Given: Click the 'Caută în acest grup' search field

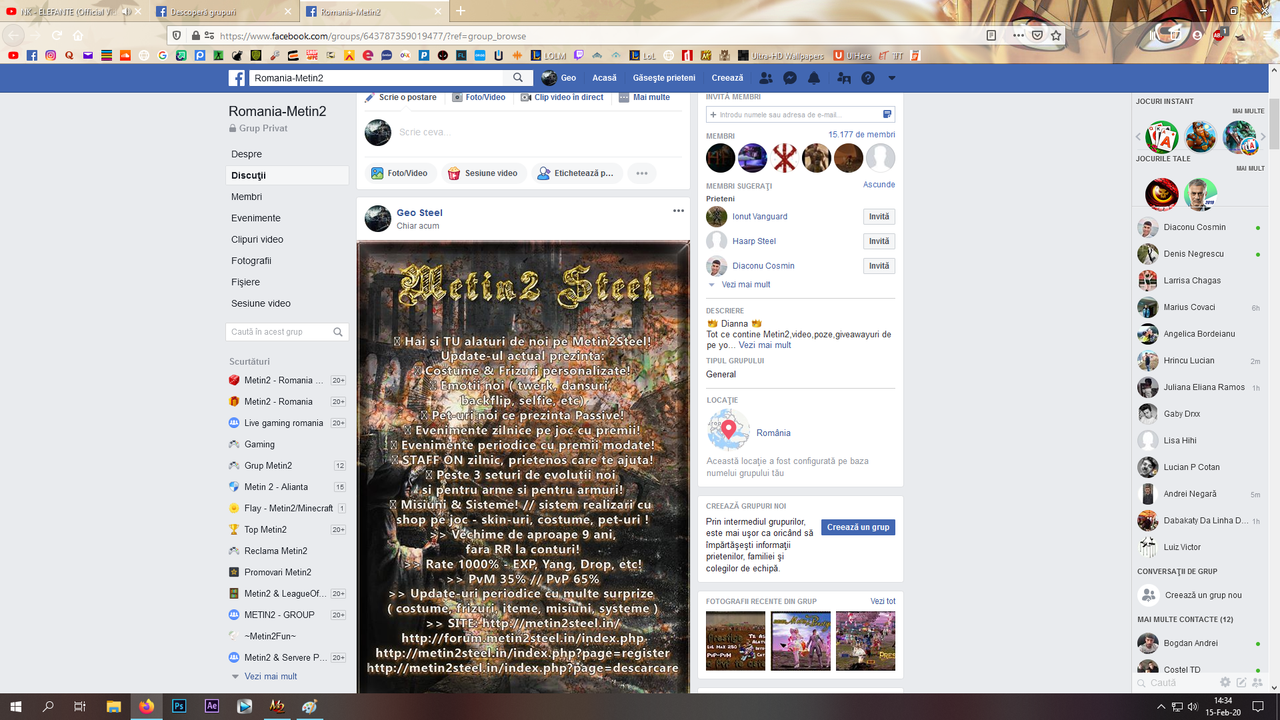Looking at the screenshot, I should point(287,332).
